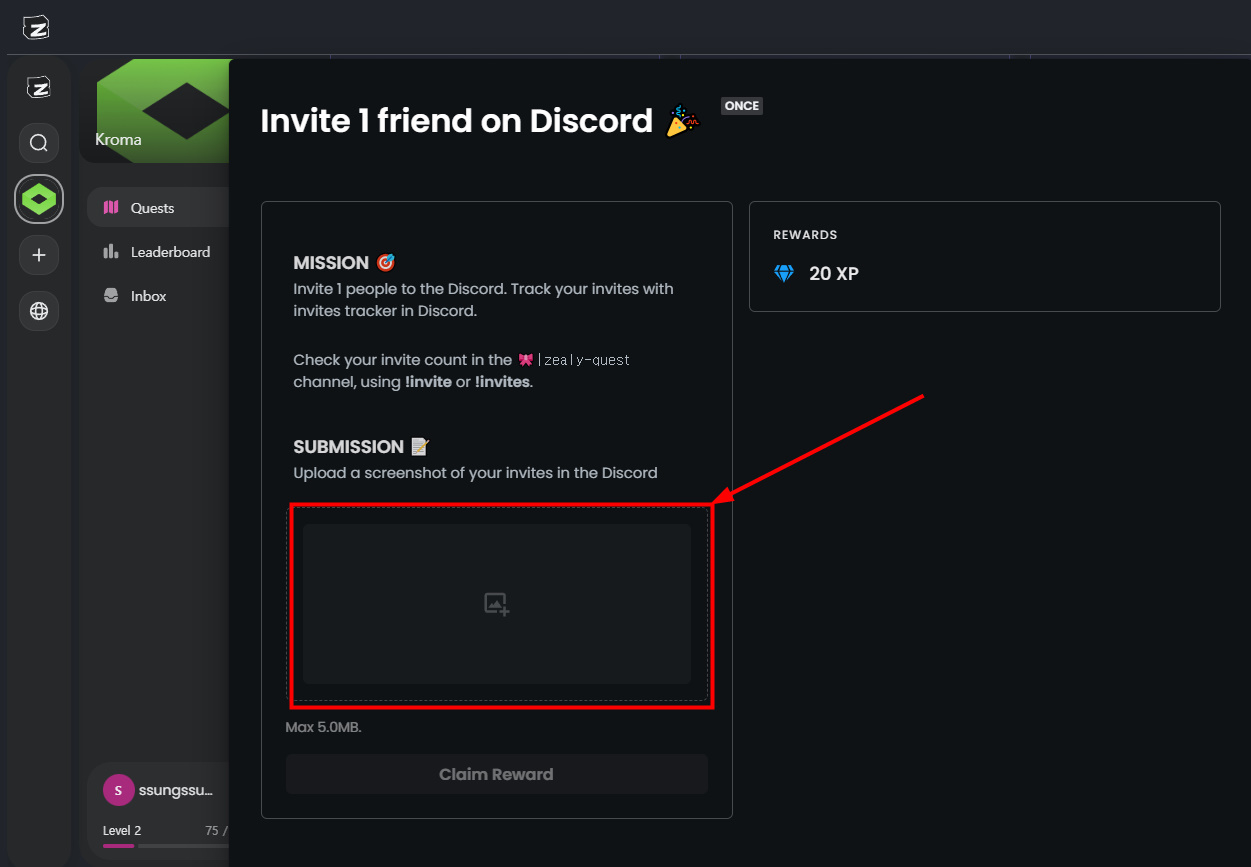
Task: Click the Level 2 label
Action: [x=122, y=830]
